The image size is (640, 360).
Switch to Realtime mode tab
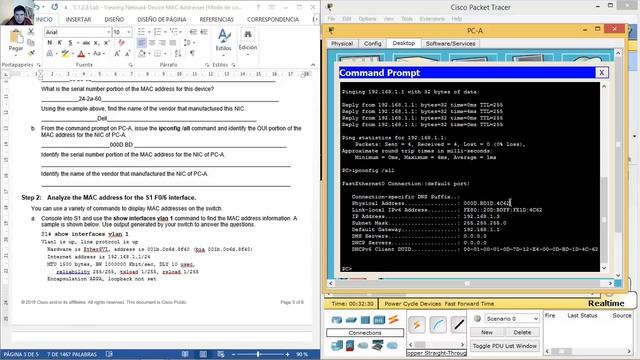coord(606,303)
